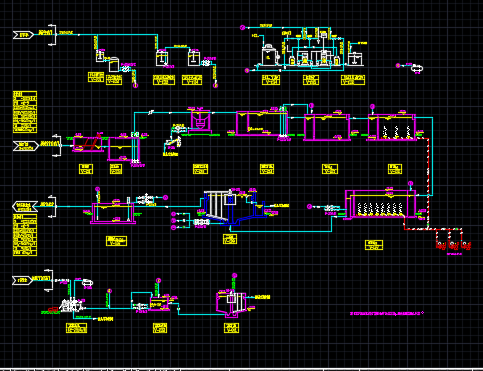Click the magenta thickener unit in the bottom row
Viewport: 483px width, 371px height.
pyautogui.click(x=231, y=303)
